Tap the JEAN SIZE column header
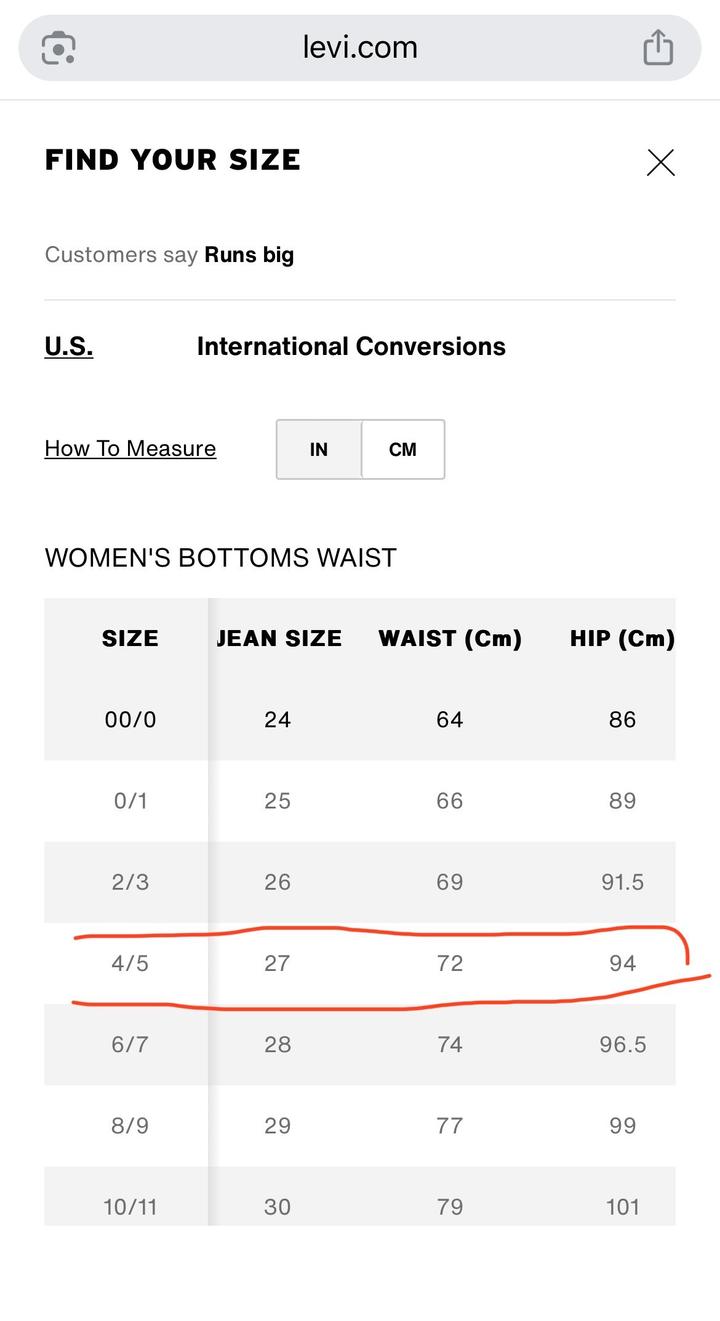 279,638
